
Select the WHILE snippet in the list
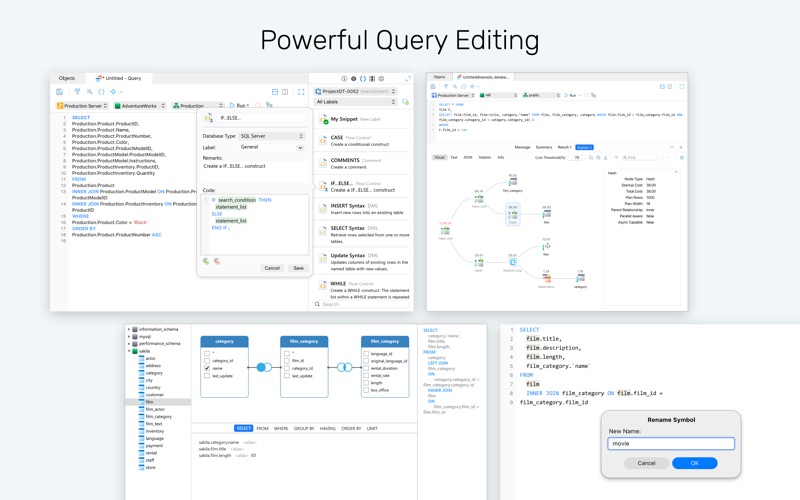coord(362,290)
